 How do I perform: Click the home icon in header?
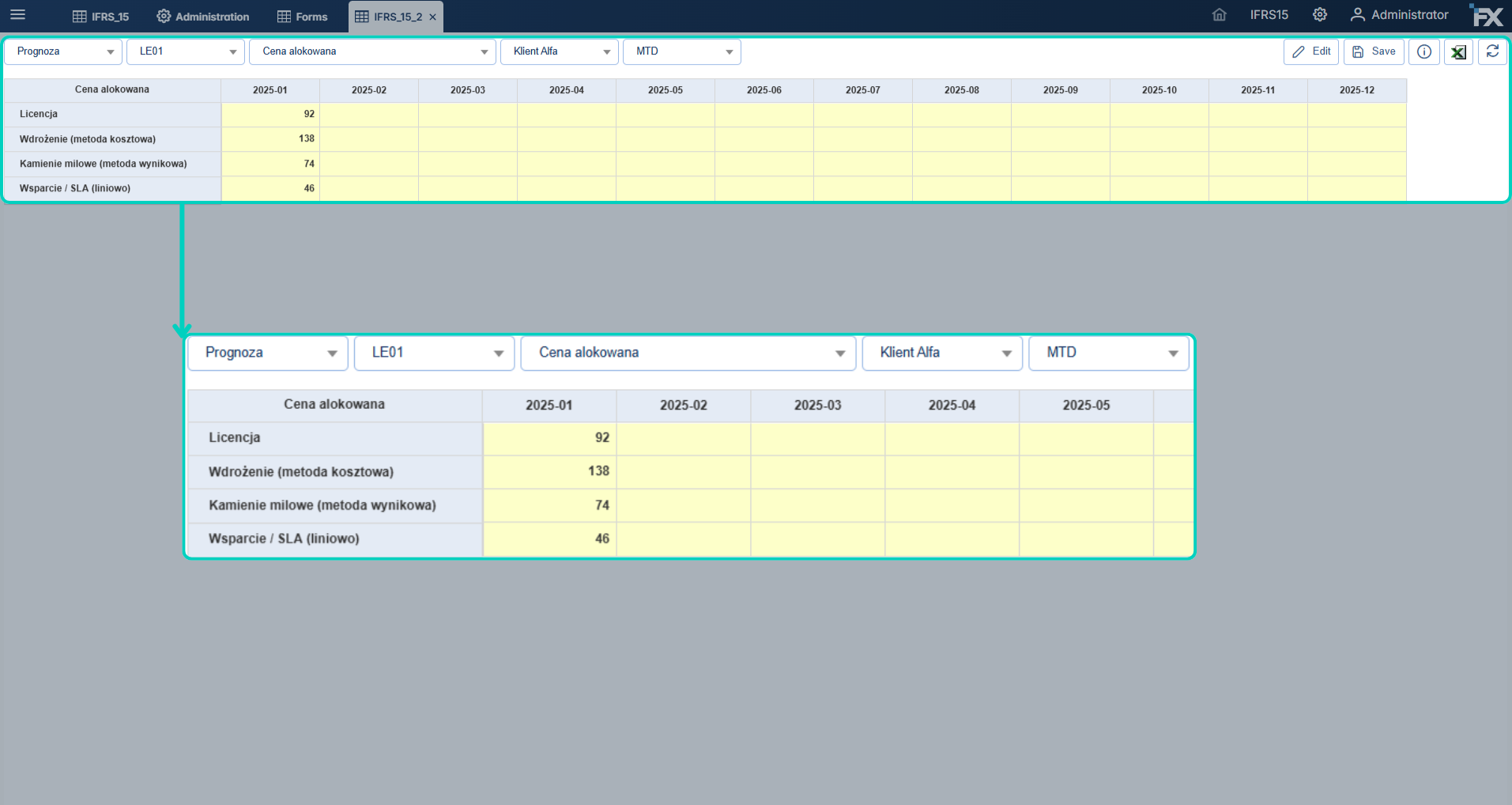pos(1220,15)
